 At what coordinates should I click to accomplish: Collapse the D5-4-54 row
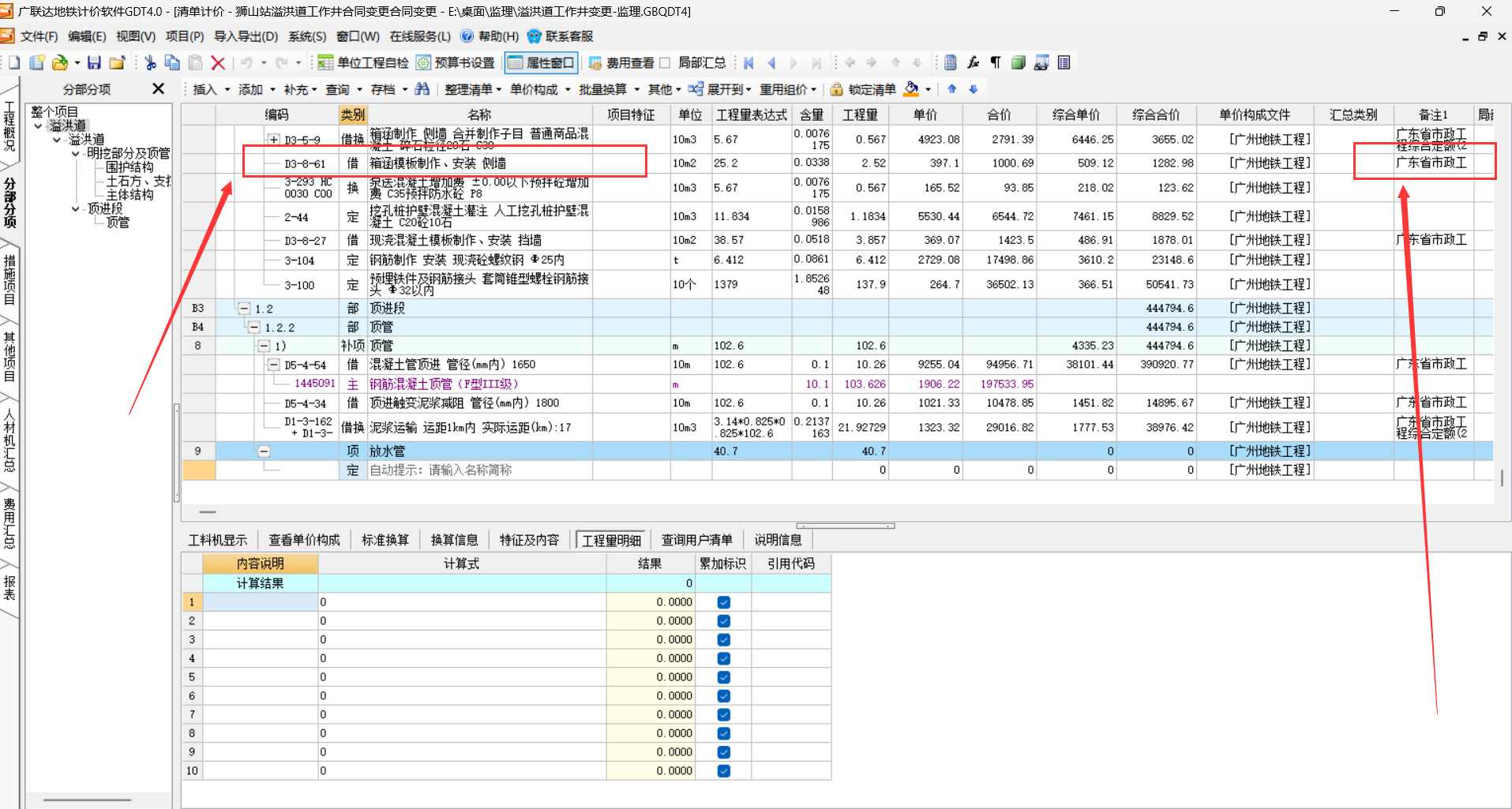coord(273,365)
